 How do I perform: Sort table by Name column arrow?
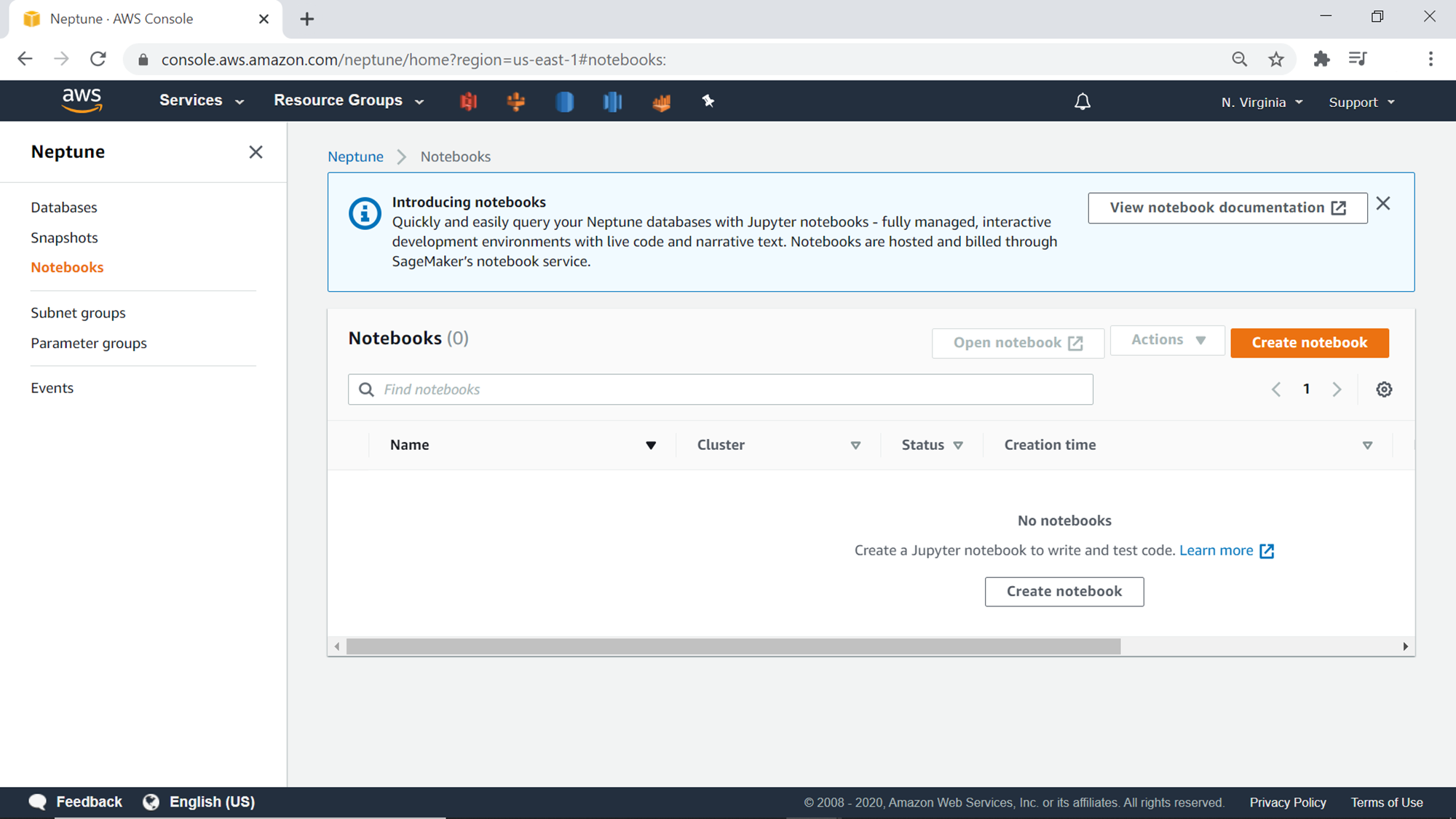coord(651,446)
